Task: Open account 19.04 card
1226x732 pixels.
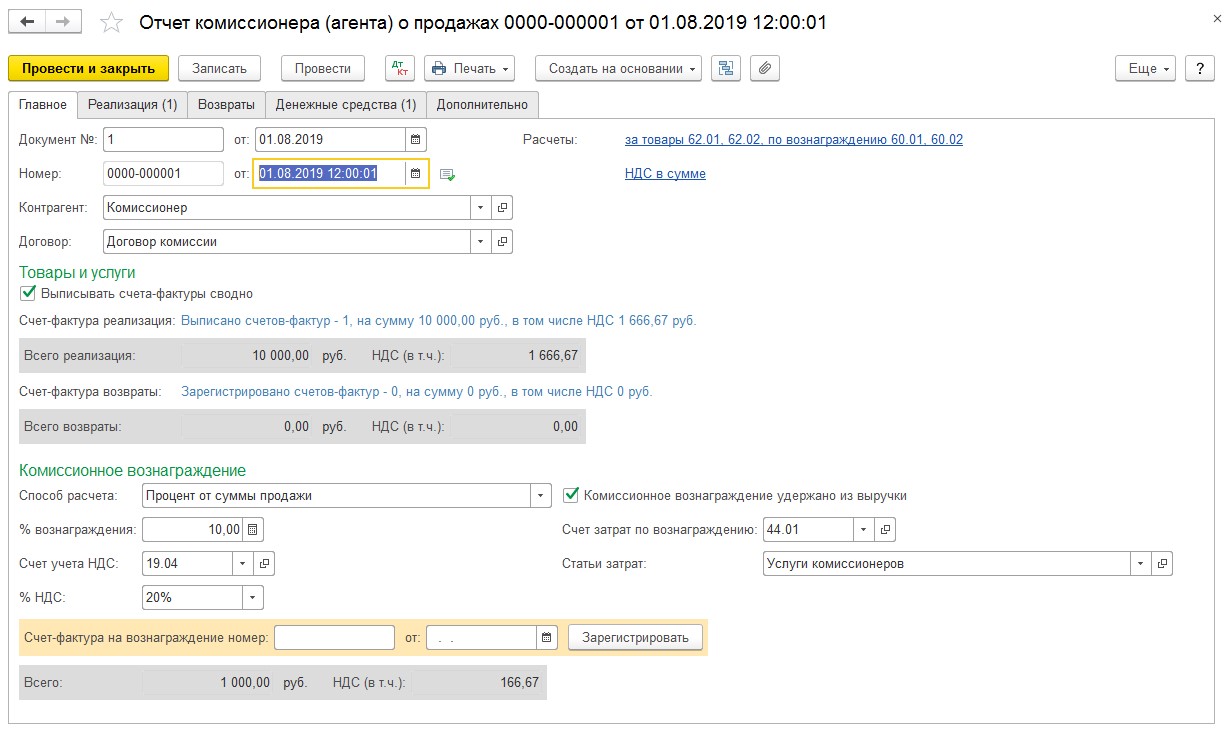Action: point(264,563)
